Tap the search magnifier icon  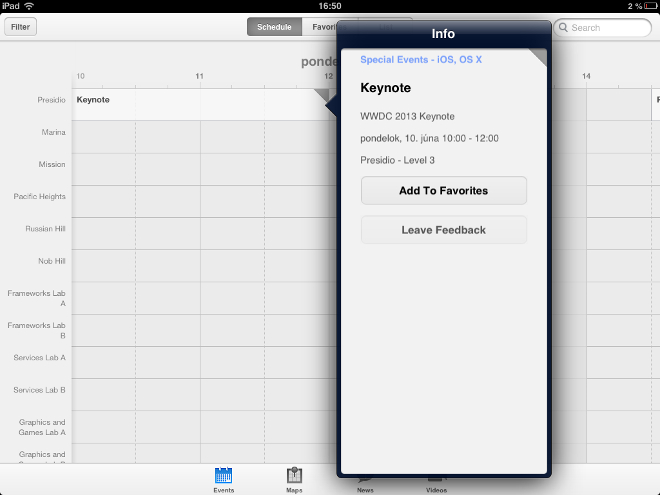[563, 27]
